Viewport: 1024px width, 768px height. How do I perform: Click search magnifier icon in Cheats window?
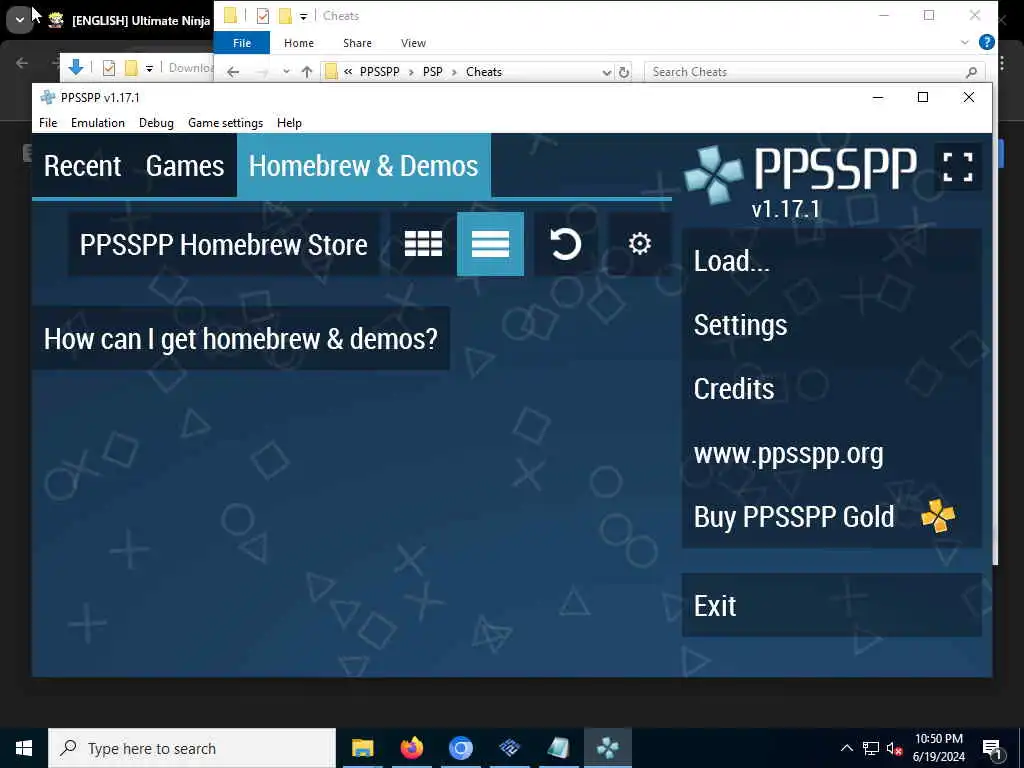click(x=971, y=72)
